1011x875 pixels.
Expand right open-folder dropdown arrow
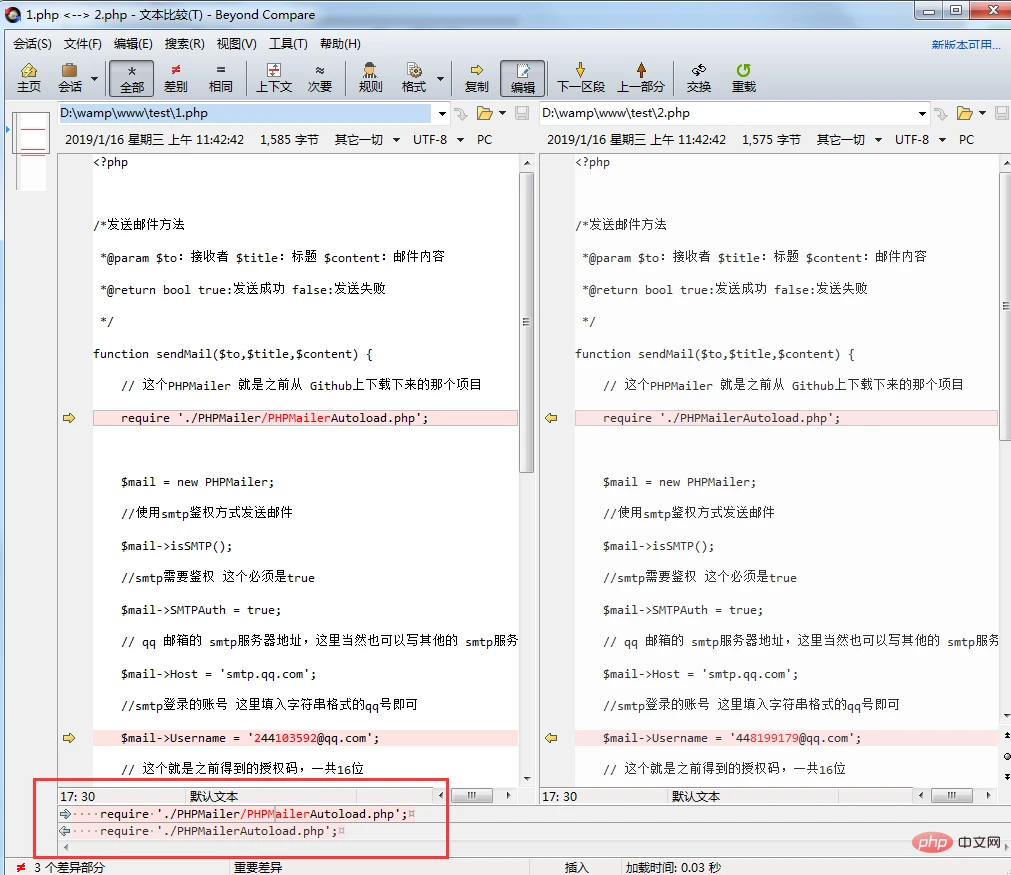[983, 113]
